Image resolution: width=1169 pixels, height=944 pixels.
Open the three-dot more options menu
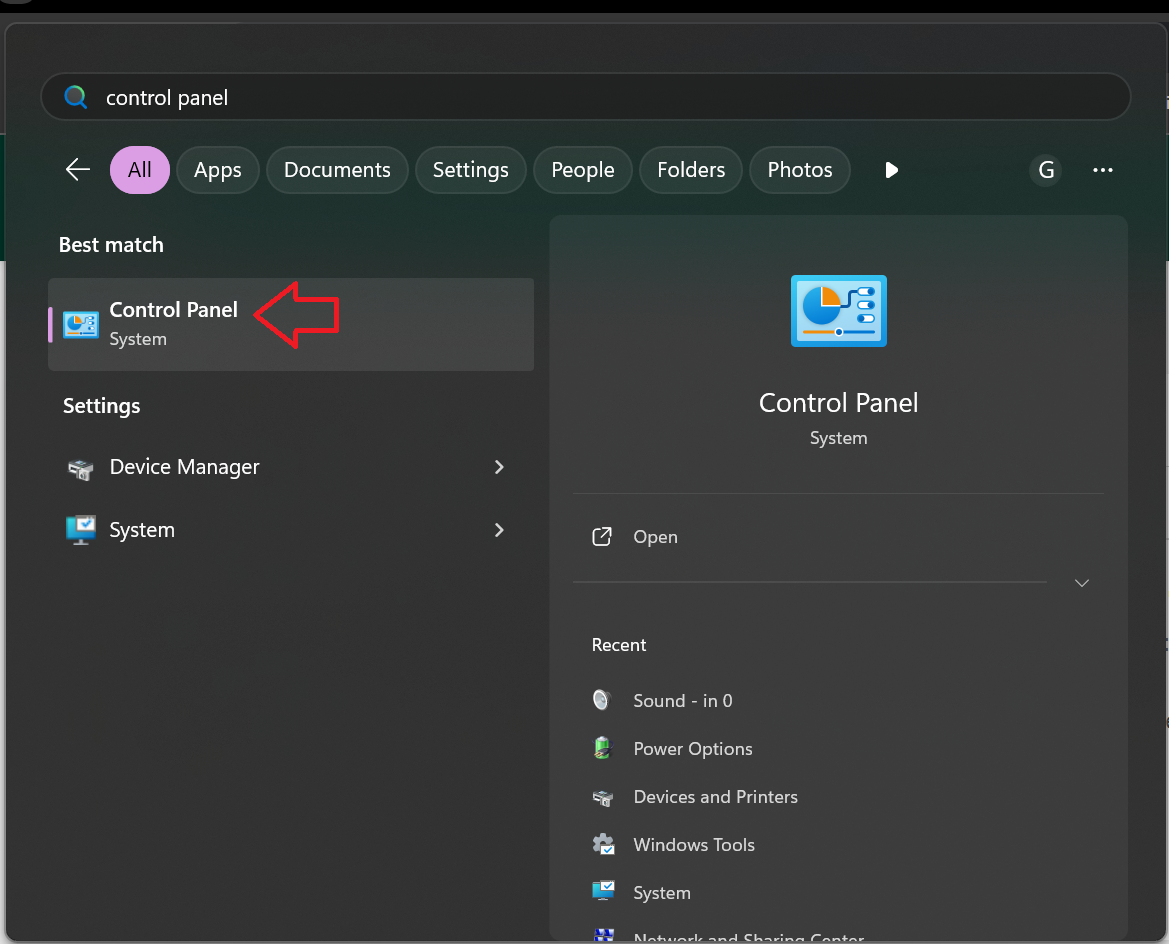[1103, 170]
